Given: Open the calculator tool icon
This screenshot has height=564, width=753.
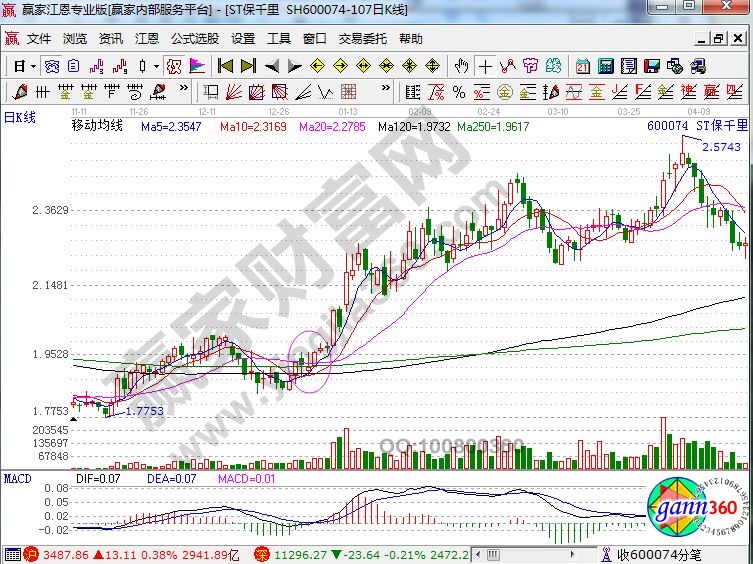Looking at the screenshot, I should [x=605, y=66].
